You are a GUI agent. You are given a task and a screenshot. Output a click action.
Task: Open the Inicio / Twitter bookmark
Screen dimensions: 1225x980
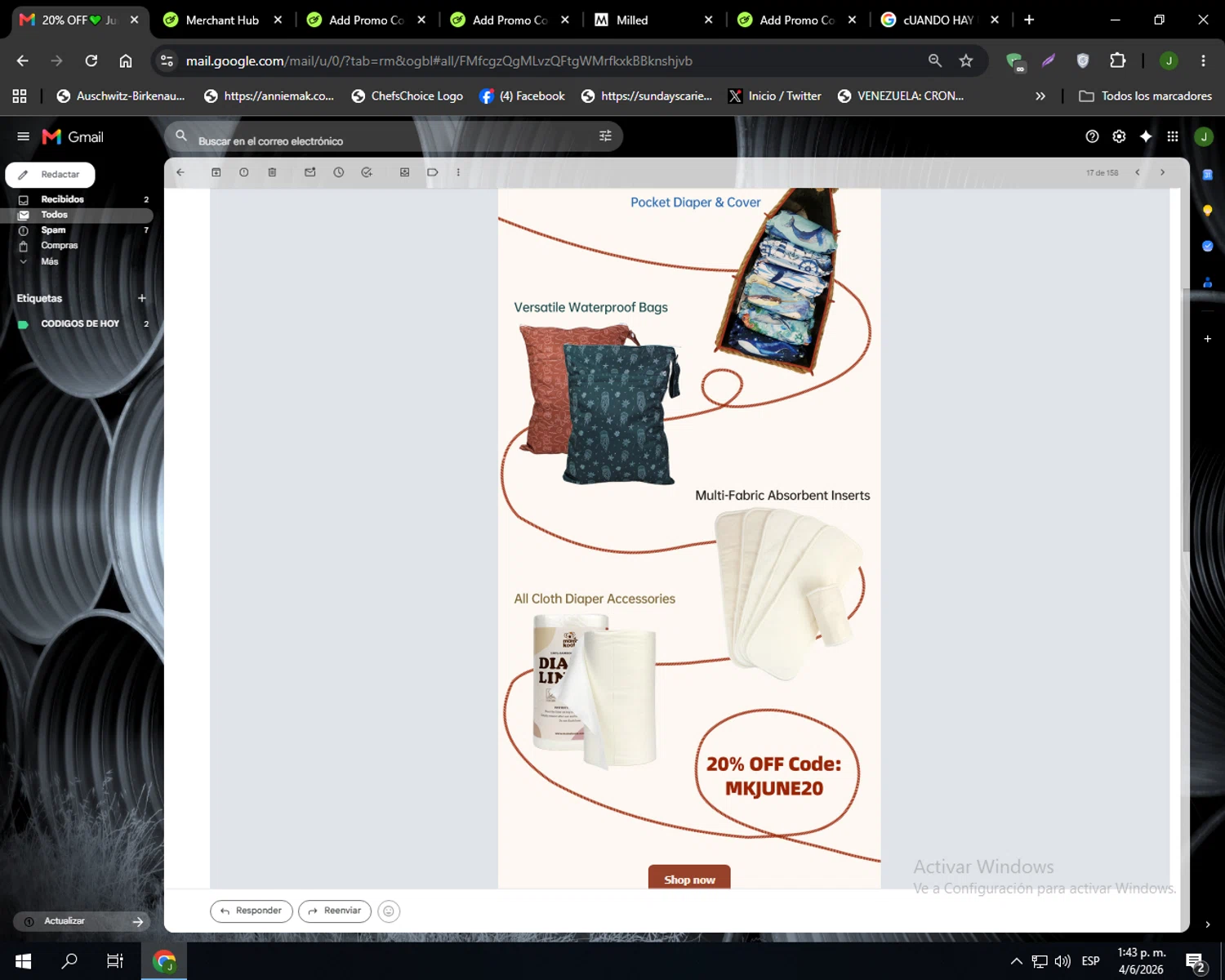(775, 96)
